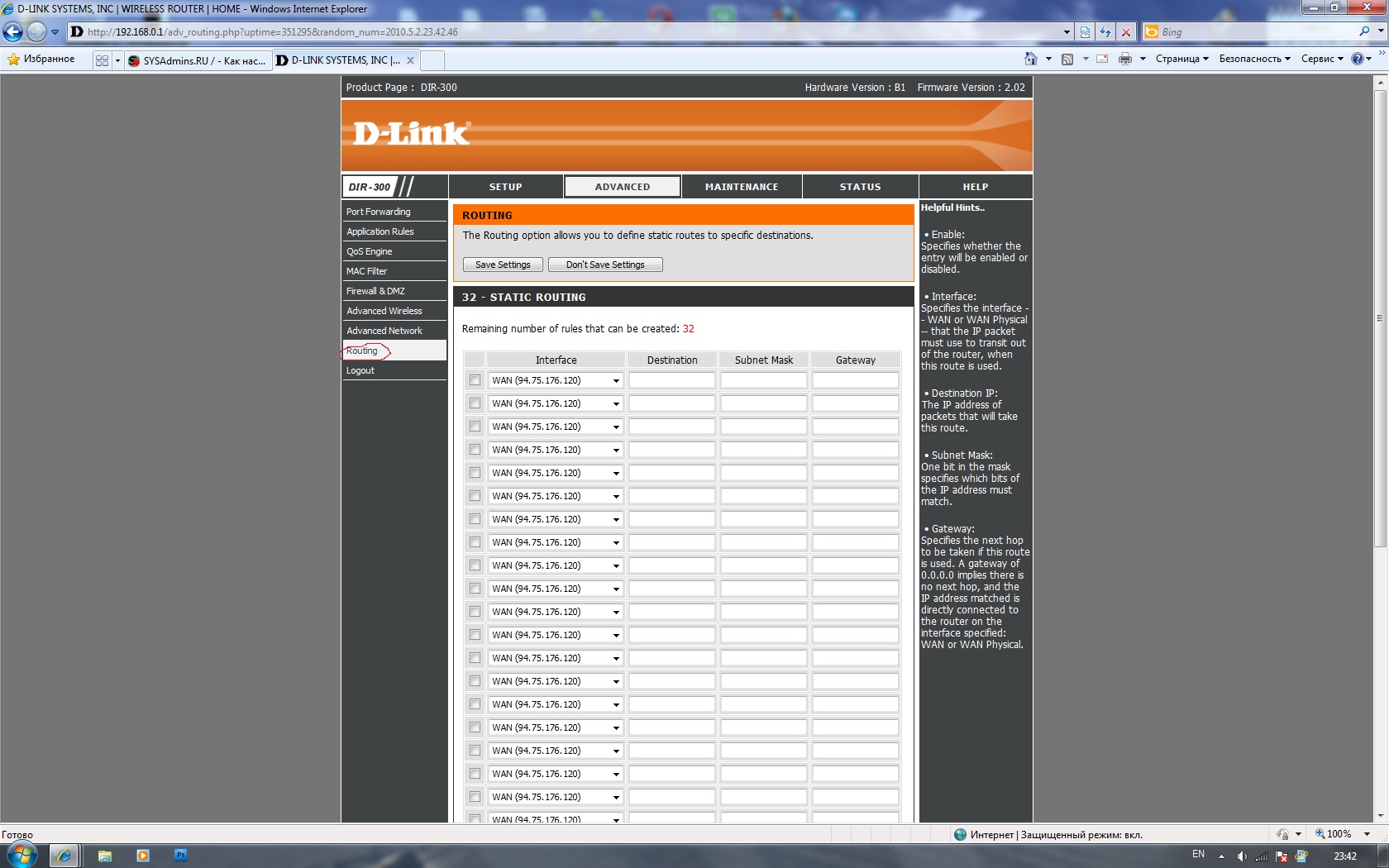Click the first row Gateway input field

pyautogui.click(x=855, y=380)
